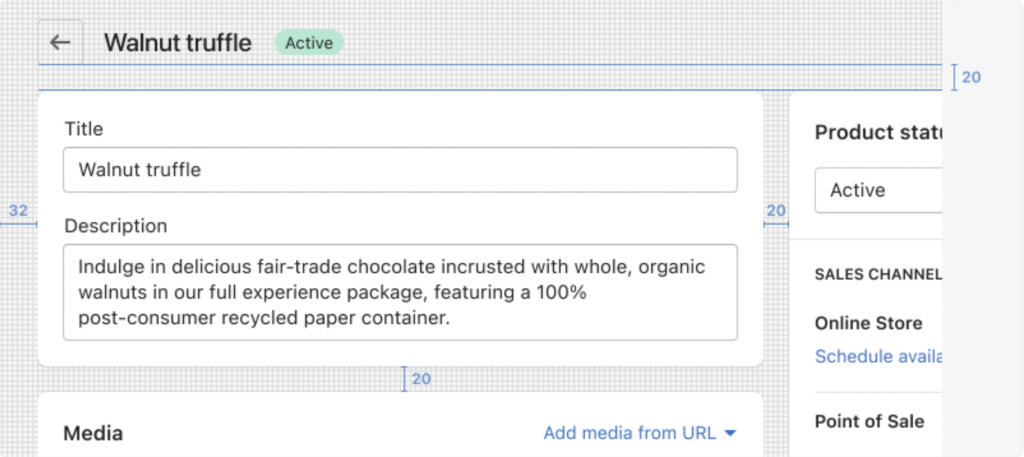The width and height of the screenshot is (1024, 457).
Task: Click the 20 spacing marker at top right
Action: [971, 77]
